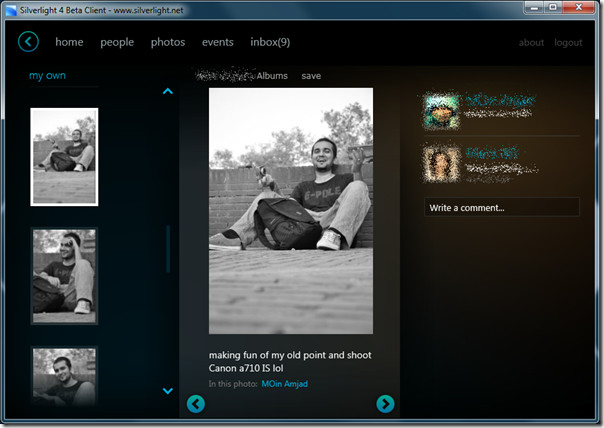Click the first commenter's name link

(x=500, y=101)
